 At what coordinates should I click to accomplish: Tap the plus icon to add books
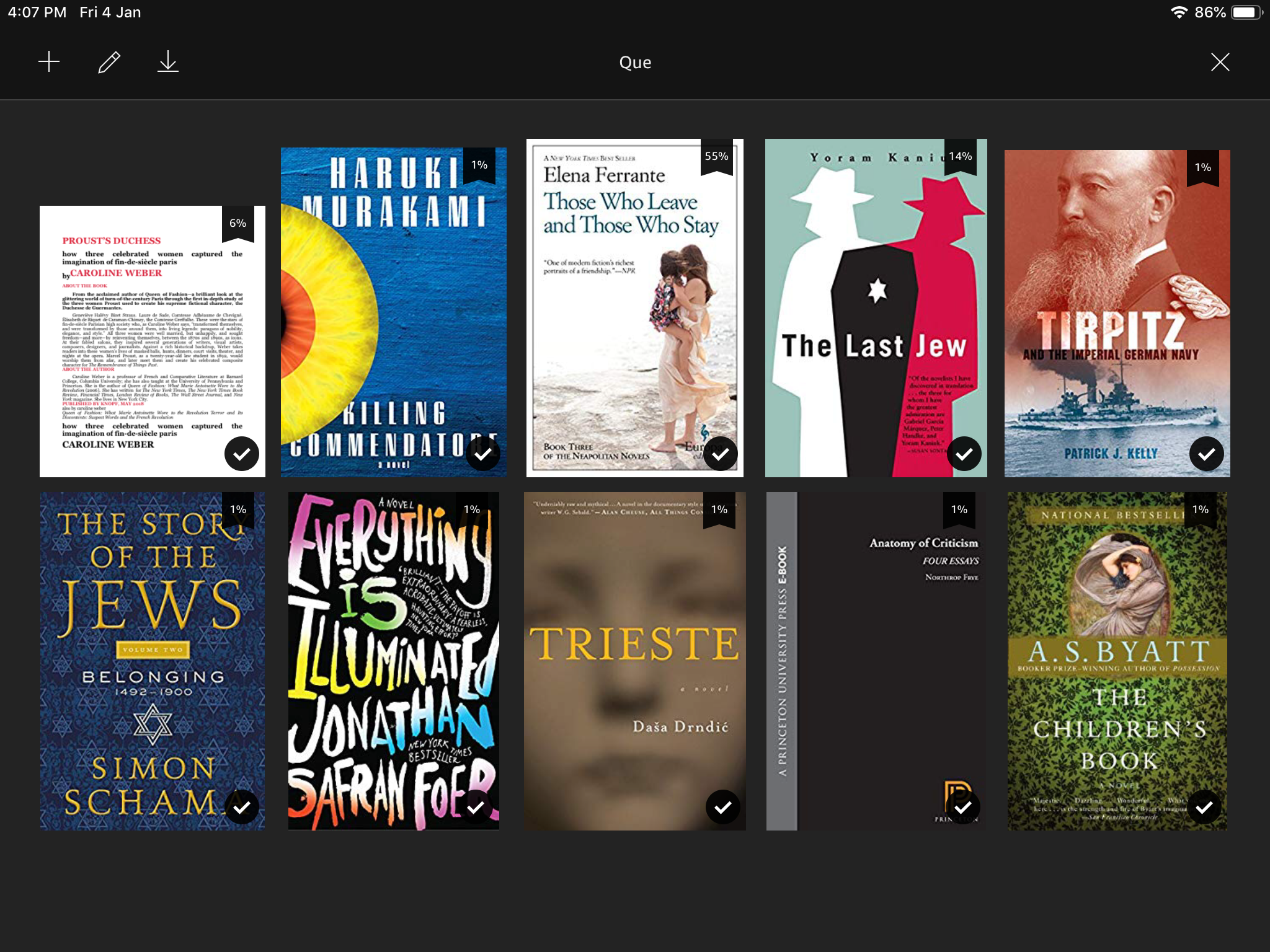pos(49,62)
